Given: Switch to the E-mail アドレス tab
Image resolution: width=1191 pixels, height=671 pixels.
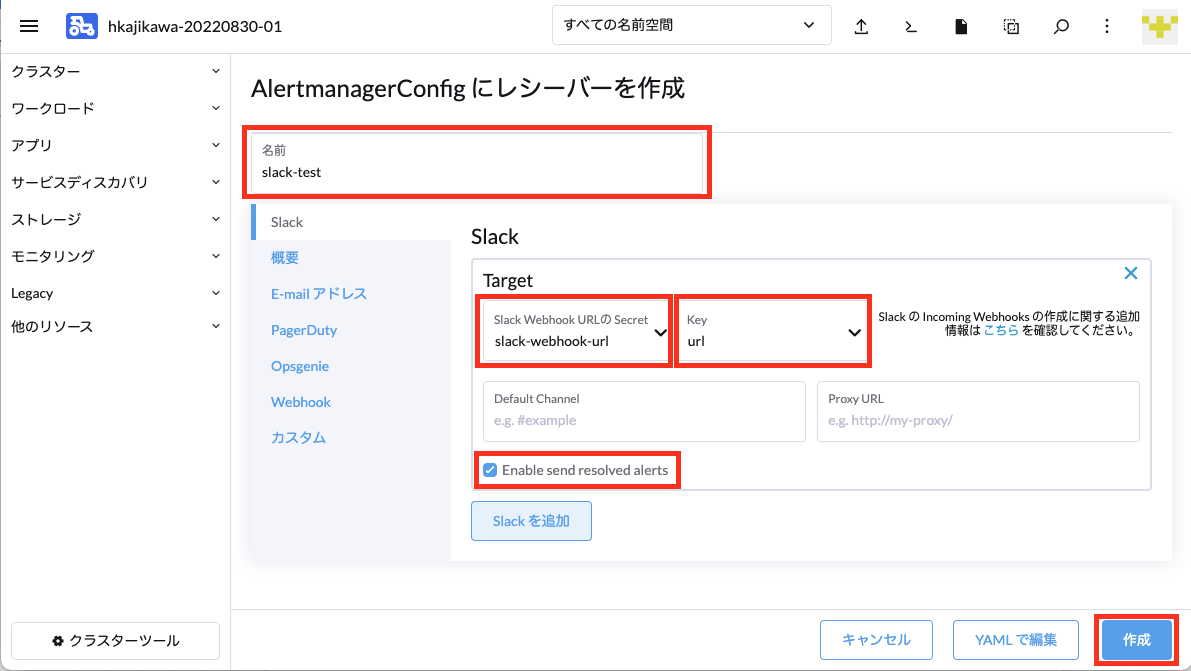Looking at the screenshot, I should [352, 294].
